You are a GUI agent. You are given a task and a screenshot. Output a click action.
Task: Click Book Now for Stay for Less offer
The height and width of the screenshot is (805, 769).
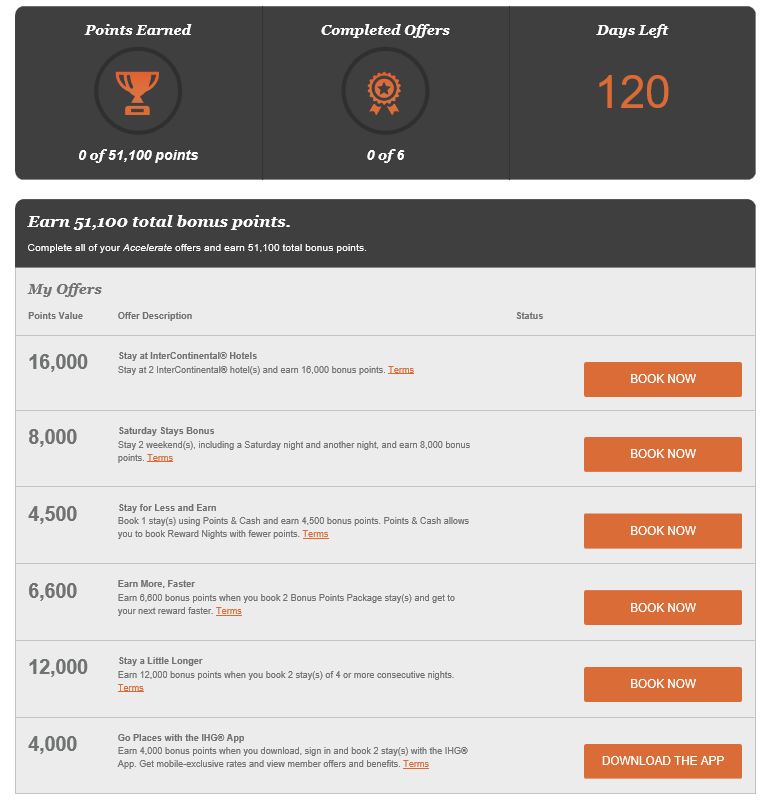click(x=662, y=531)
